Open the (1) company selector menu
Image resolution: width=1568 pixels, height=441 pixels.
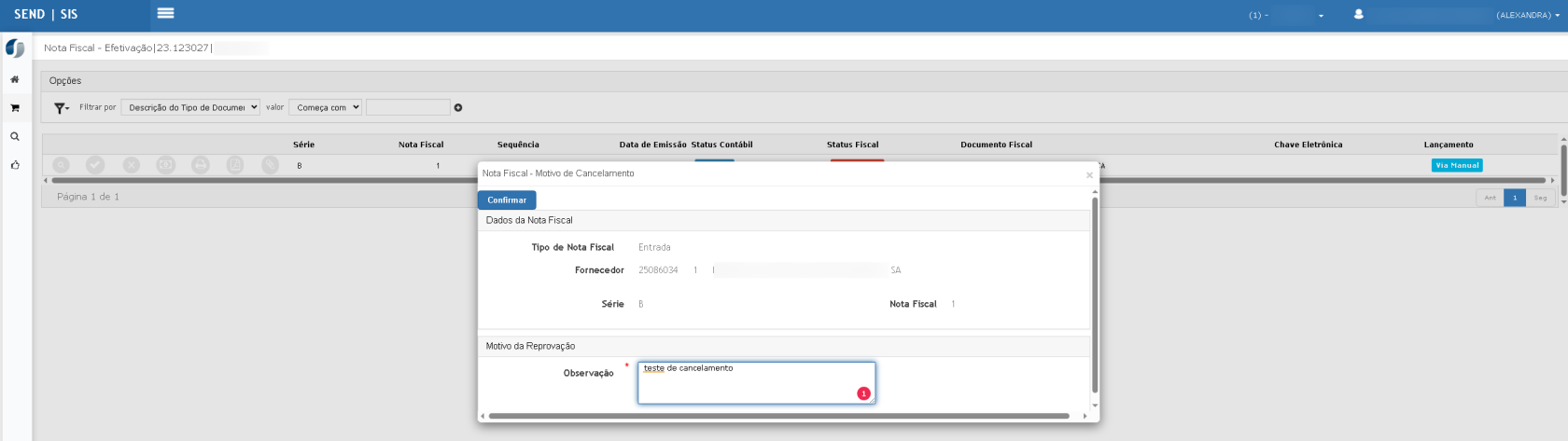pos(1286,15)
